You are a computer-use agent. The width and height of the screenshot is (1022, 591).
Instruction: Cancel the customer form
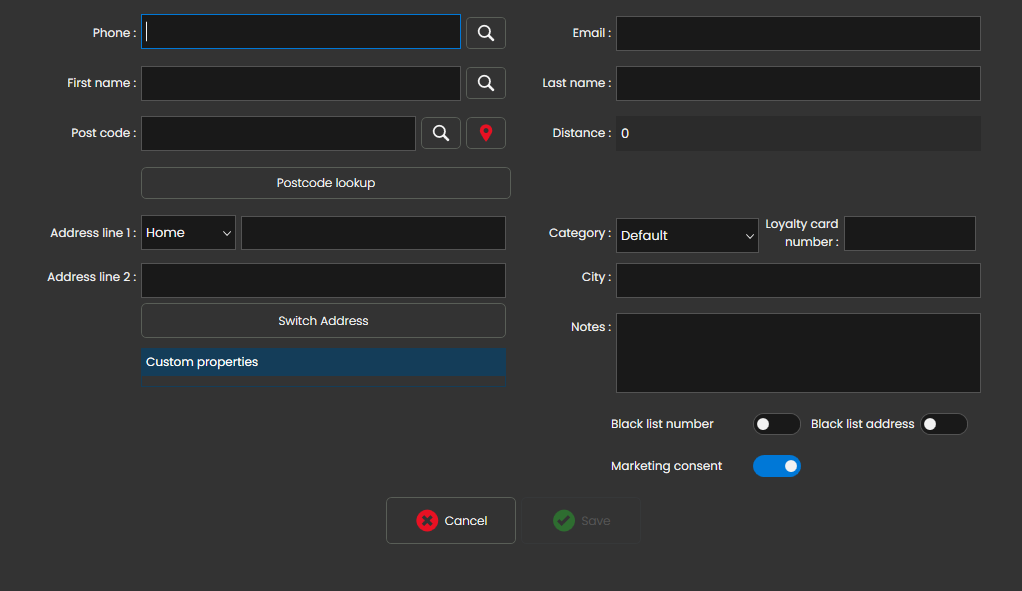click(x=451, y=520)
